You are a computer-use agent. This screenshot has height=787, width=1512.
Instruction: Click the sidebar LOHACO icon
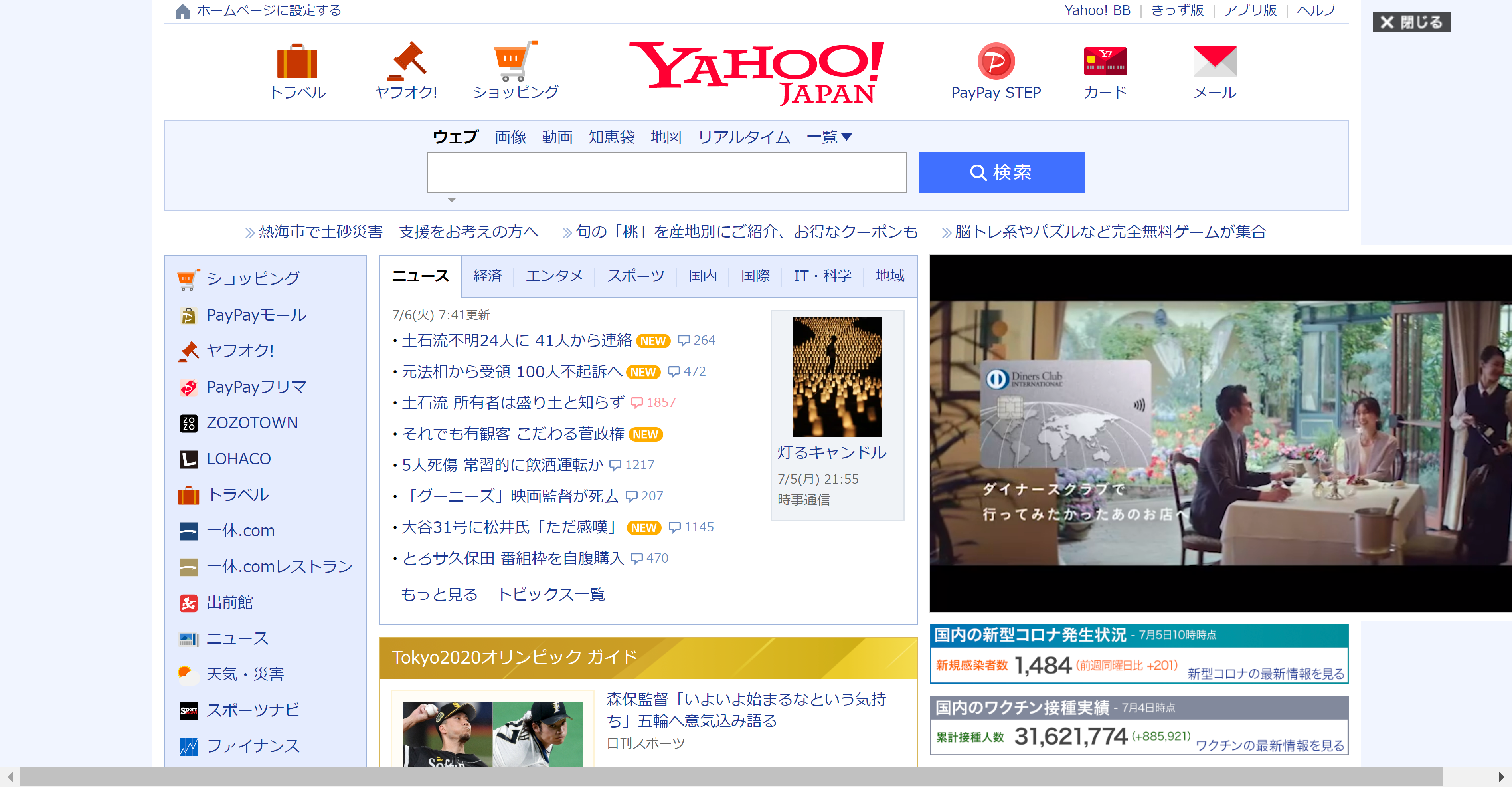coord(188,459)
